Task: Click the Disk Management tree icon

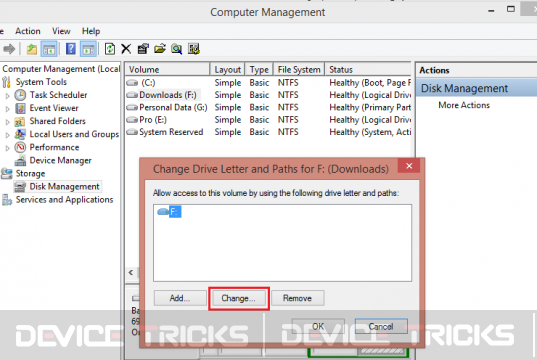Action: (20, 187)
